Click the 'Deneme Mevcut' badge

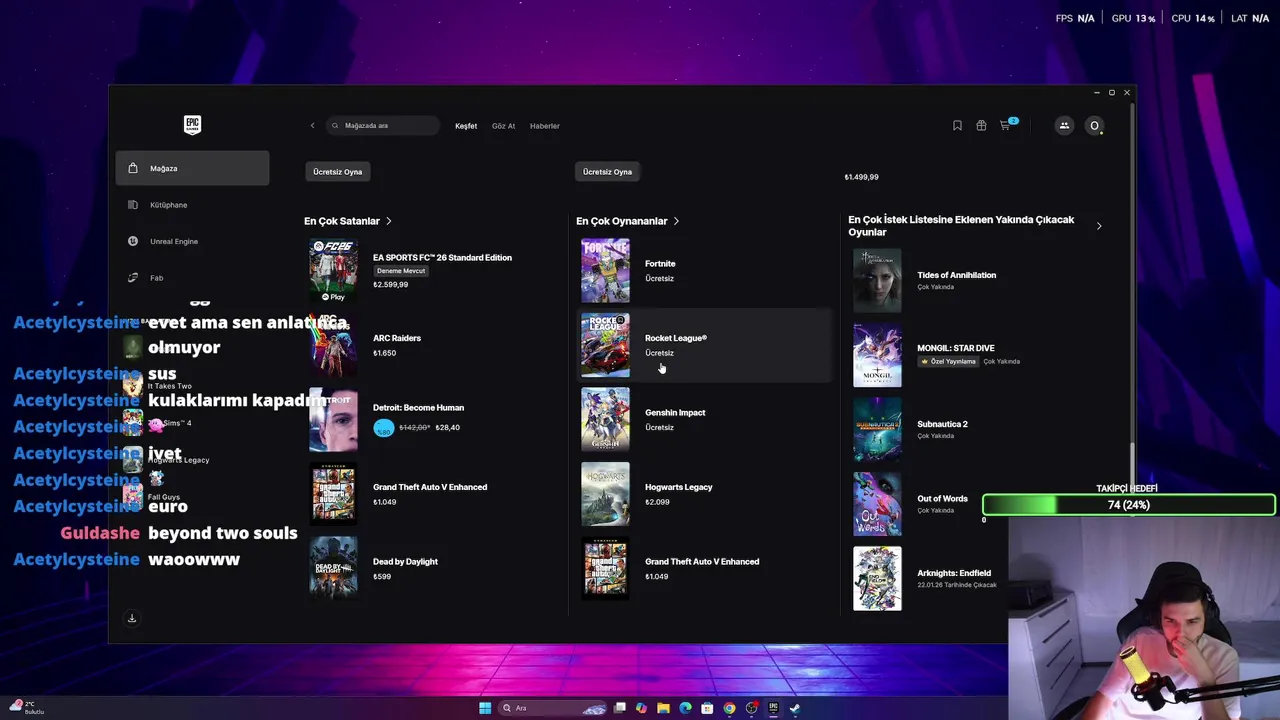401,271
